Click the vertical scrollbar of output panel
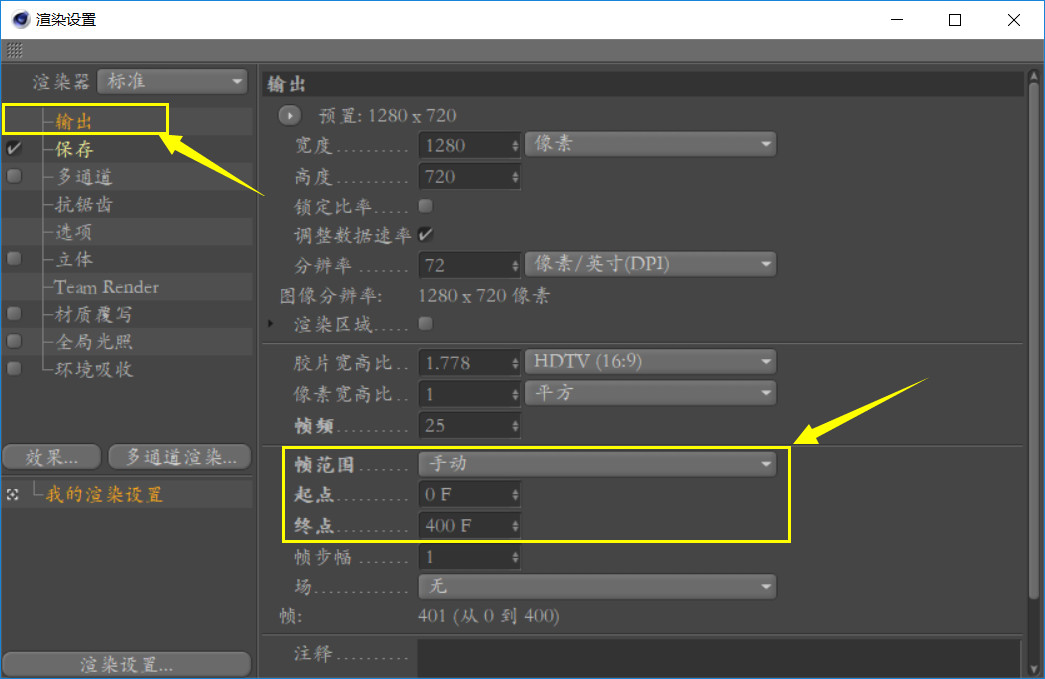This screenshot has width=1045, height=679. pos(1034,340)
